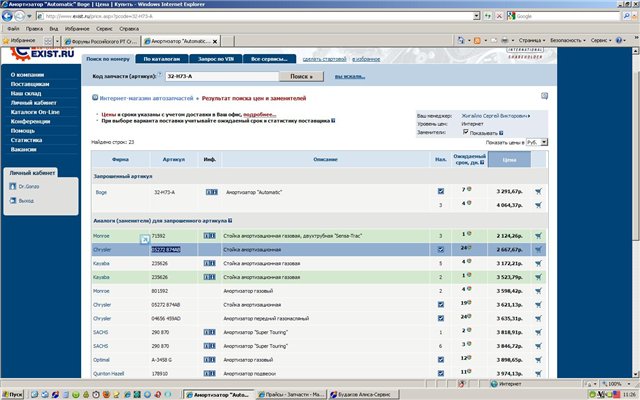Screen dimensions: 640x400
Task: Expand the address bar URL dropdown
Action: [476, 16]
